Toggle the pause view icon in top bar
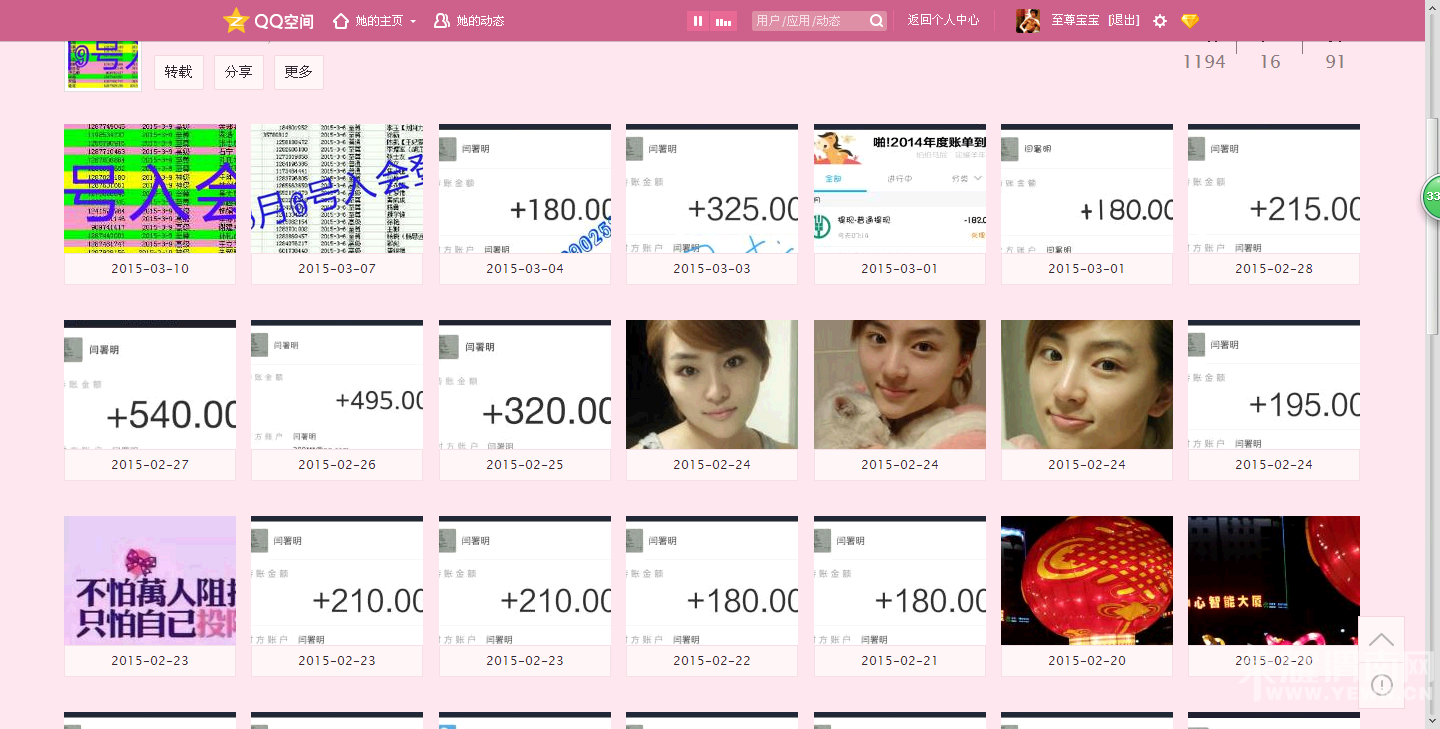 click(697, 20)
